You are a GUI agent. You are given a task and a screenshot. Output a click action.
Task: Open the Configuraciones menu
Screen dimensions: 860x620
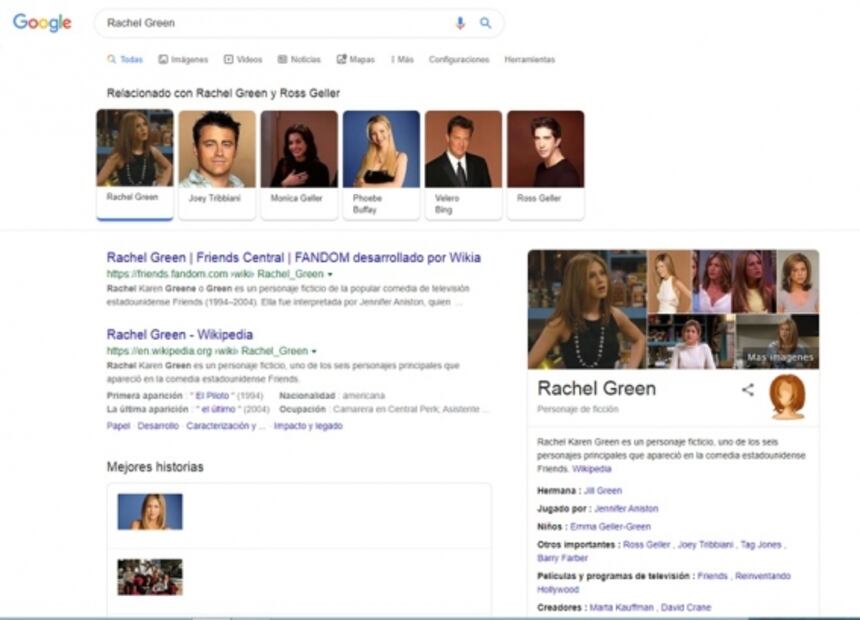(459, 60)
